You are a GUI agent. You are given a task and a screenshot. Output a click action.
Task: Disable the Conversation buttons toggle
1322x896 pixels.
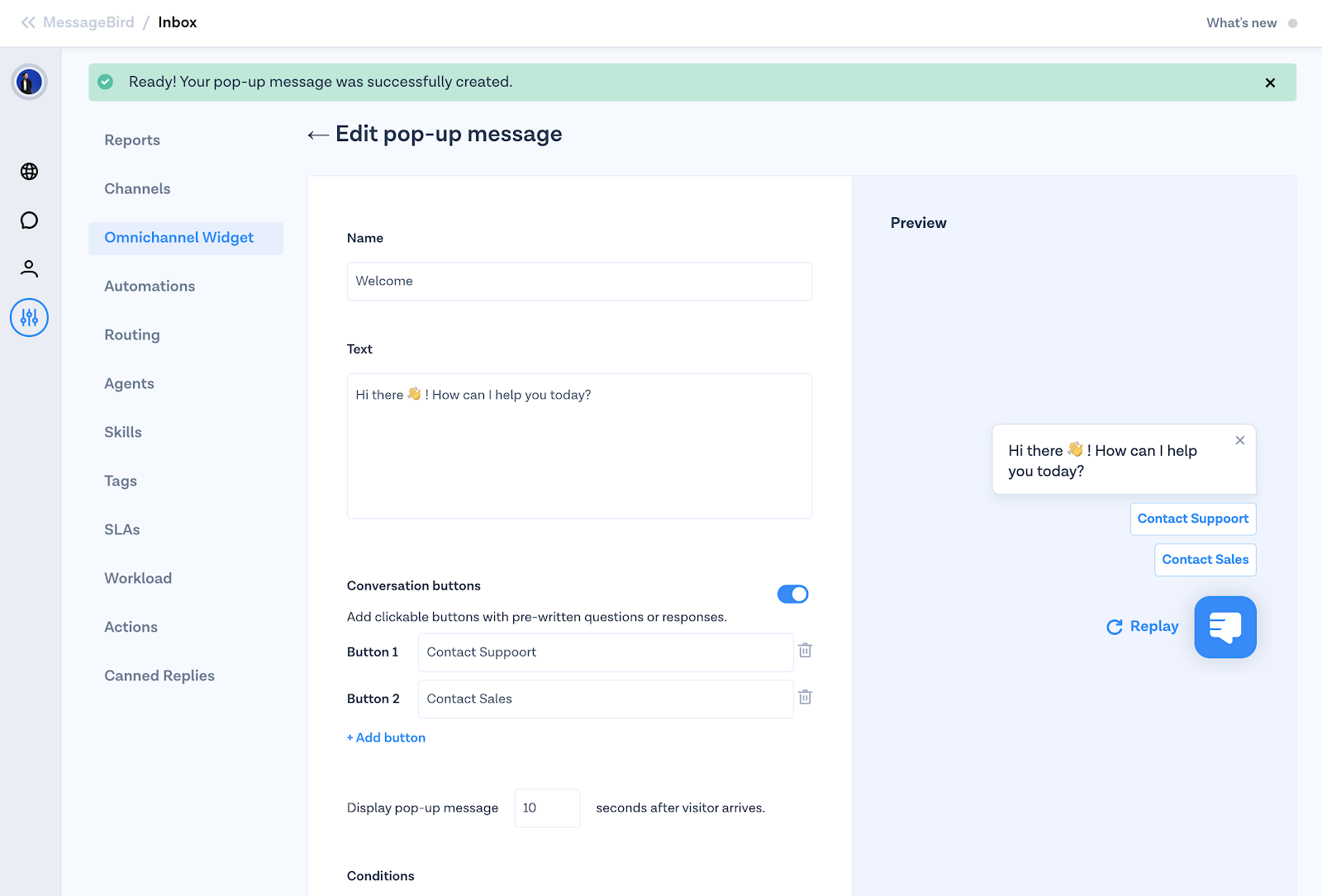(x=792, y=595)
